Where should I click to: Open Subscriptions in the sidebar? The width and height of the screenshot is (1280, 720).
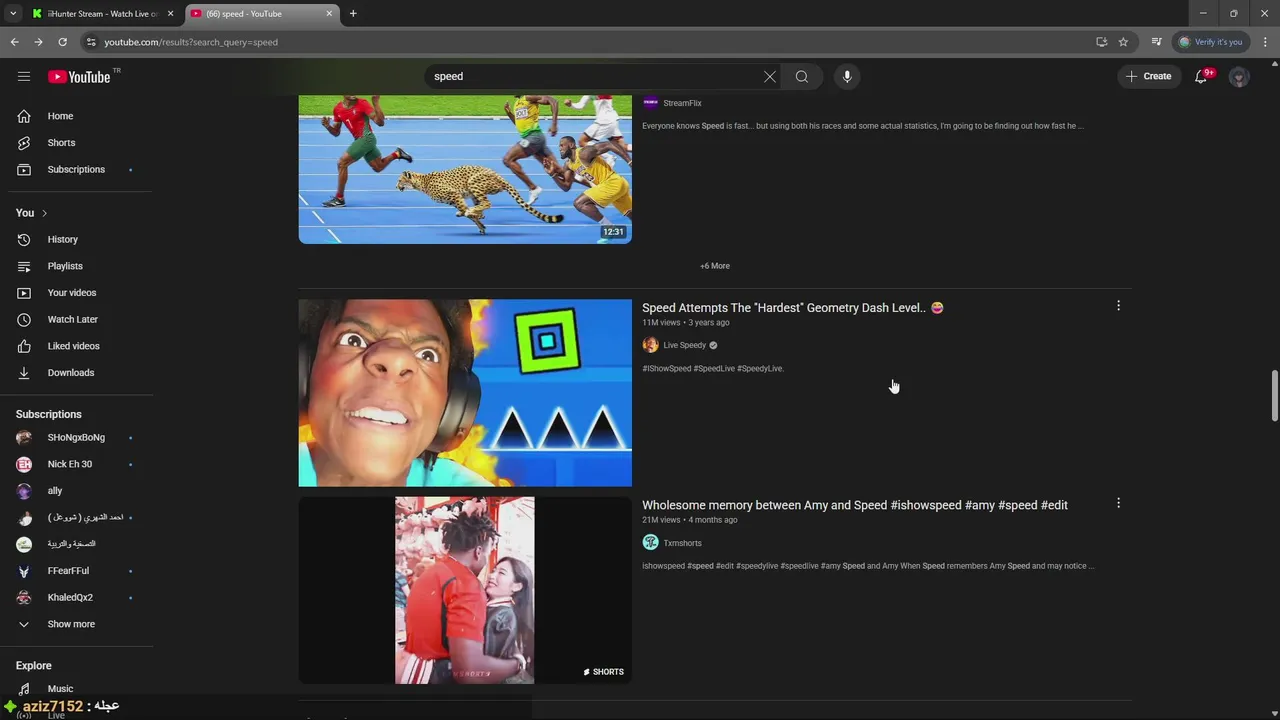tap(76, 169)
